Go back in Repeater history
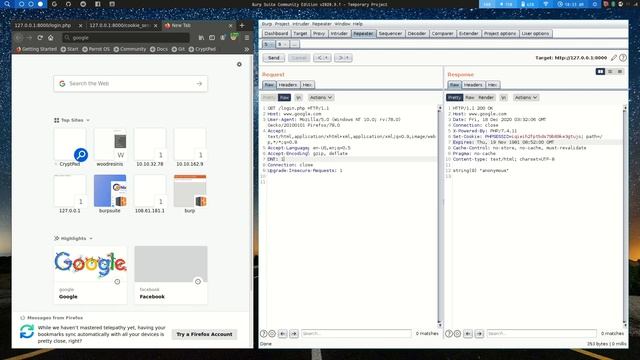 coord(322,58)
